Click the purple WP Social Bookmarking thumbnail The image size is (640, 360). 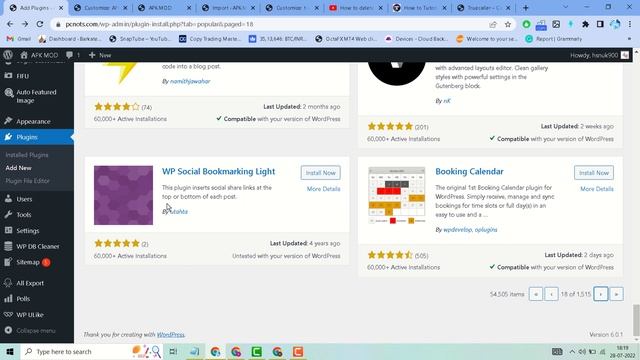point(123,195)
